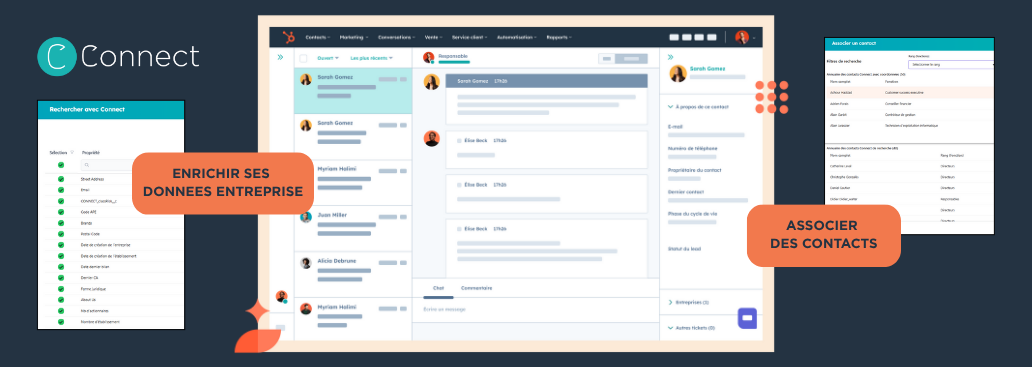Expand the Entreprises (1) section

coord(688,303)
